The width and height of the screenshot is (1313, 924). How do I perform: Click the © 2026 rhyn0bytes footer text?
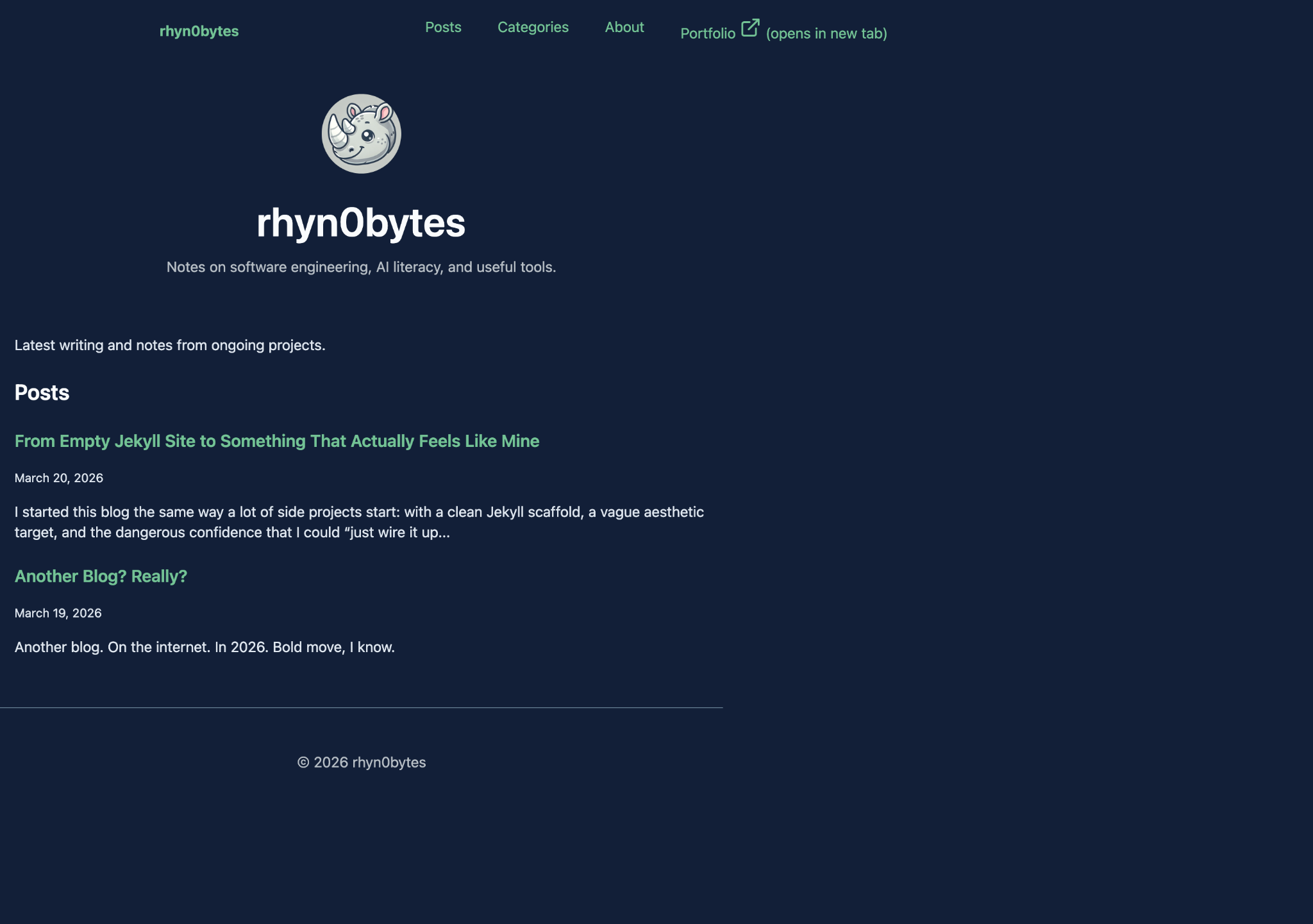(362, 762)
